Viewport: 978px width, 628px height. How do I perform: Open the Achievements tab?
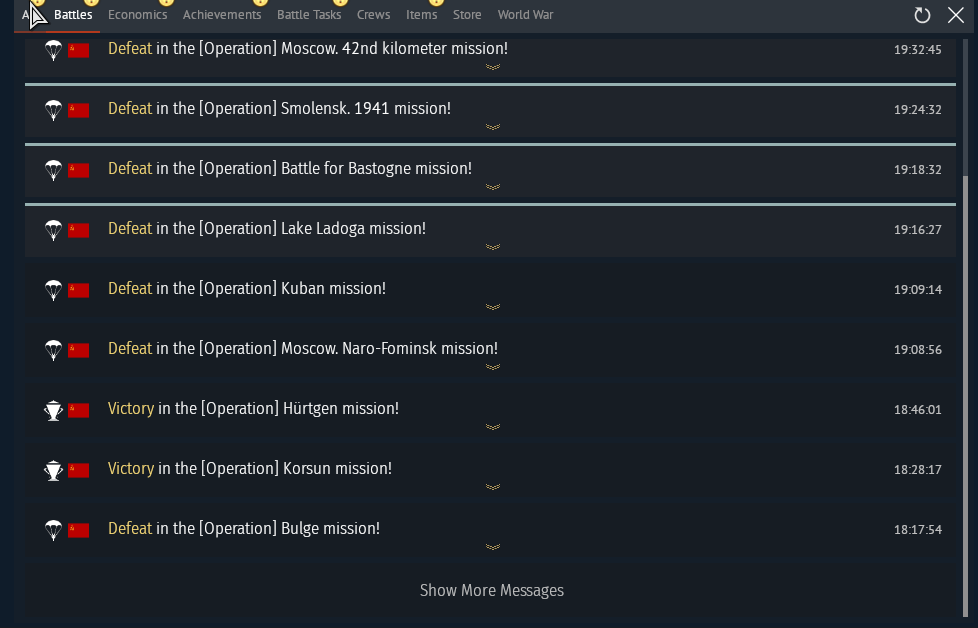222,15
